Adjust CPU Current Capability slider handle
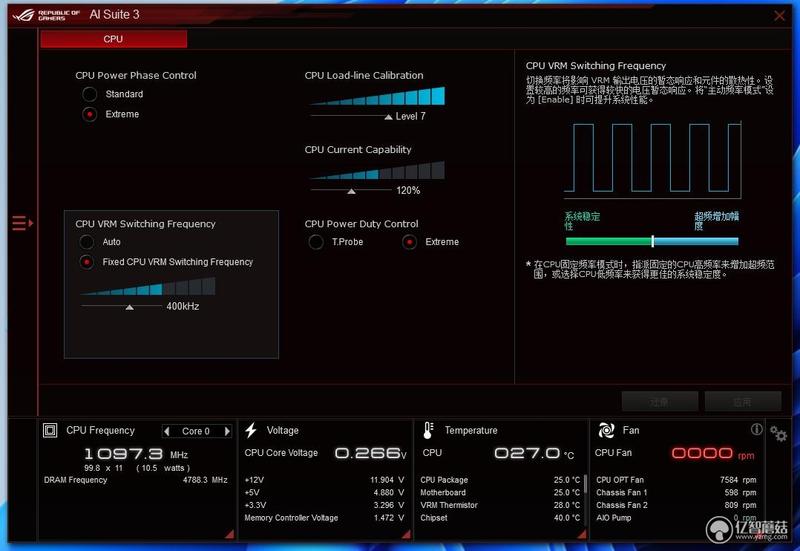800x551 pixels. [351, 191]
